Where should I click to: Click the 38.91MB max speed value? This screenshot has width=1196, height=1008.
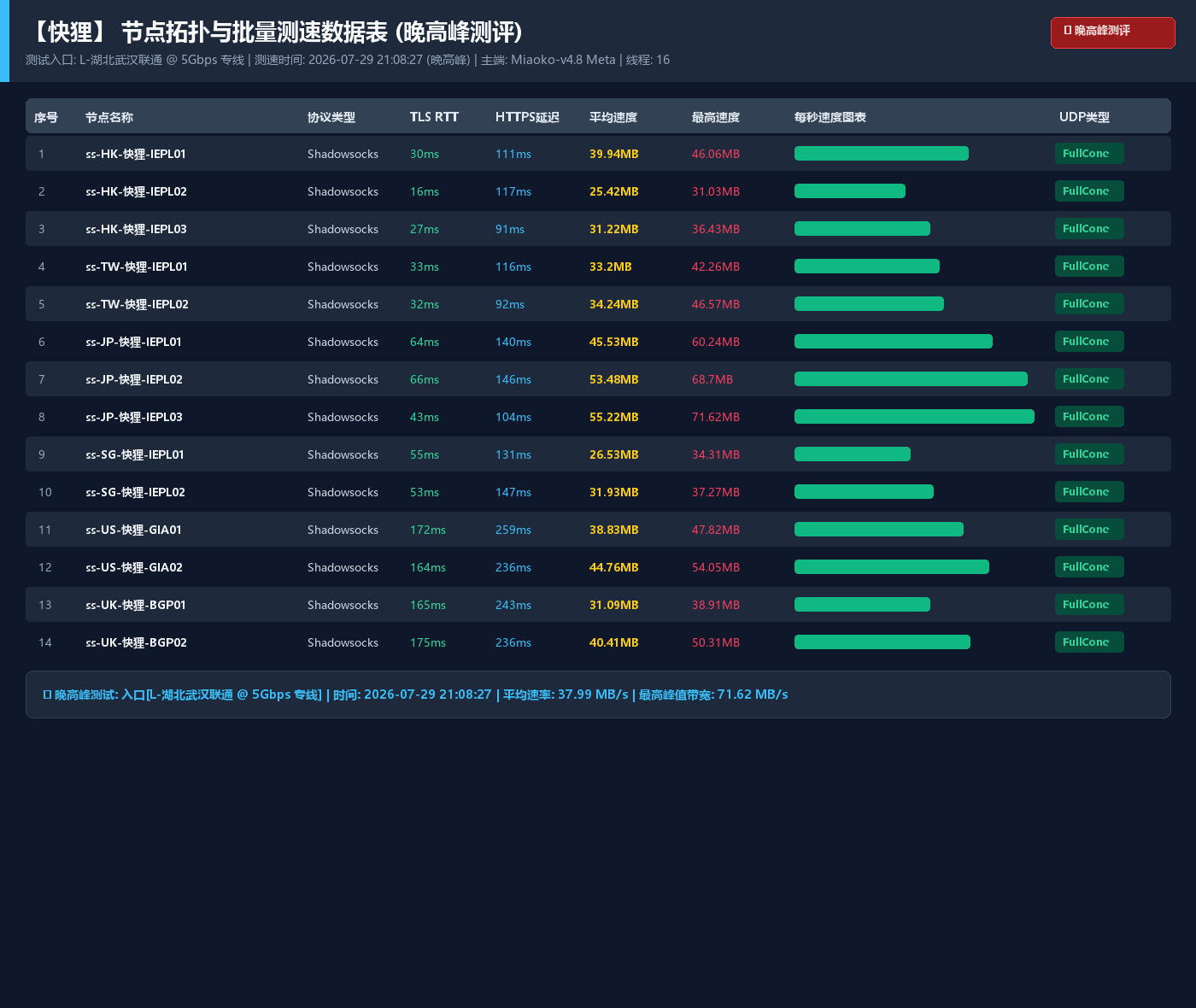716,605
